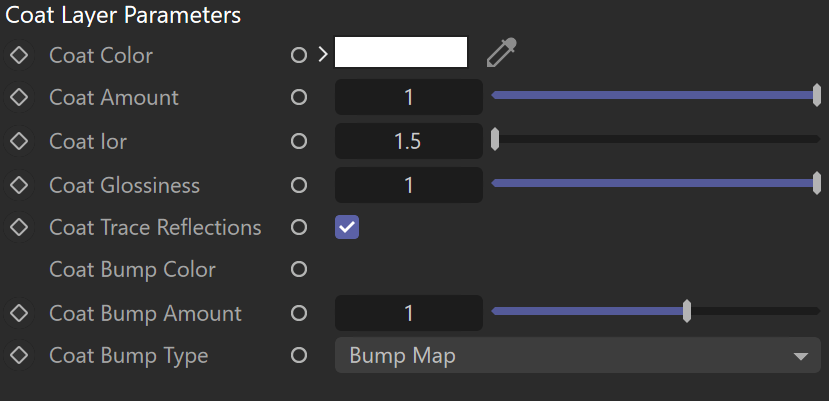This screenshot has width=829, height=401.
Task: Click keyframe diamond for Coat Bump Amount
Action: (19, 313)
